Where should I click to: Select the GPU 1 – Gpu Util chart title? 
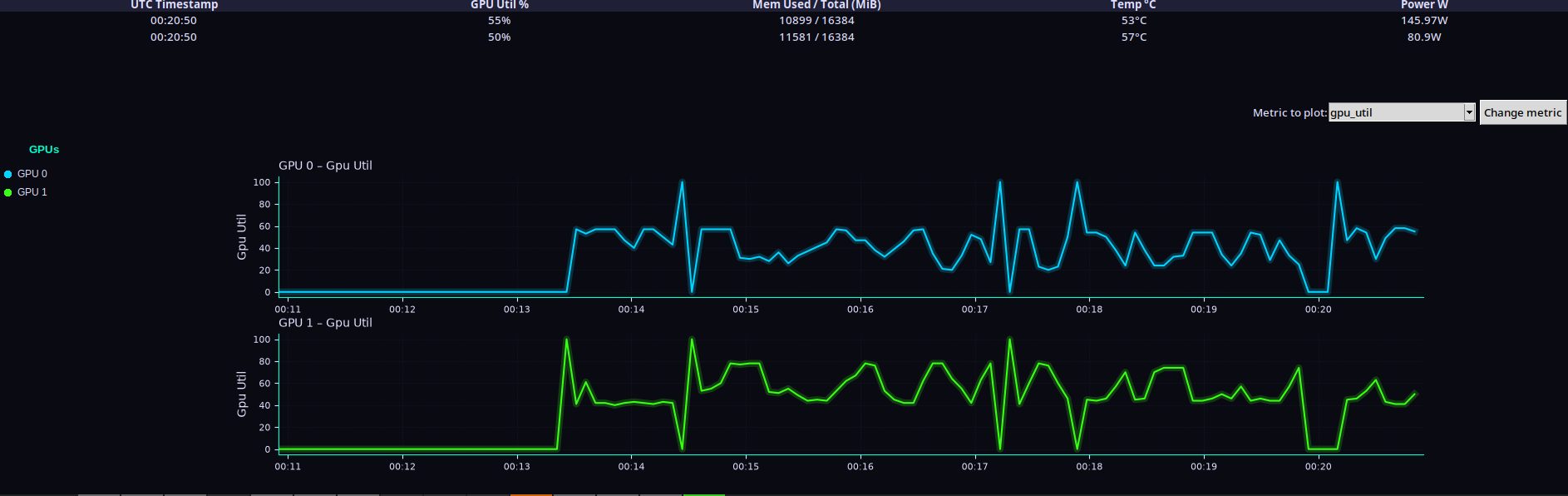pos(325,323)
